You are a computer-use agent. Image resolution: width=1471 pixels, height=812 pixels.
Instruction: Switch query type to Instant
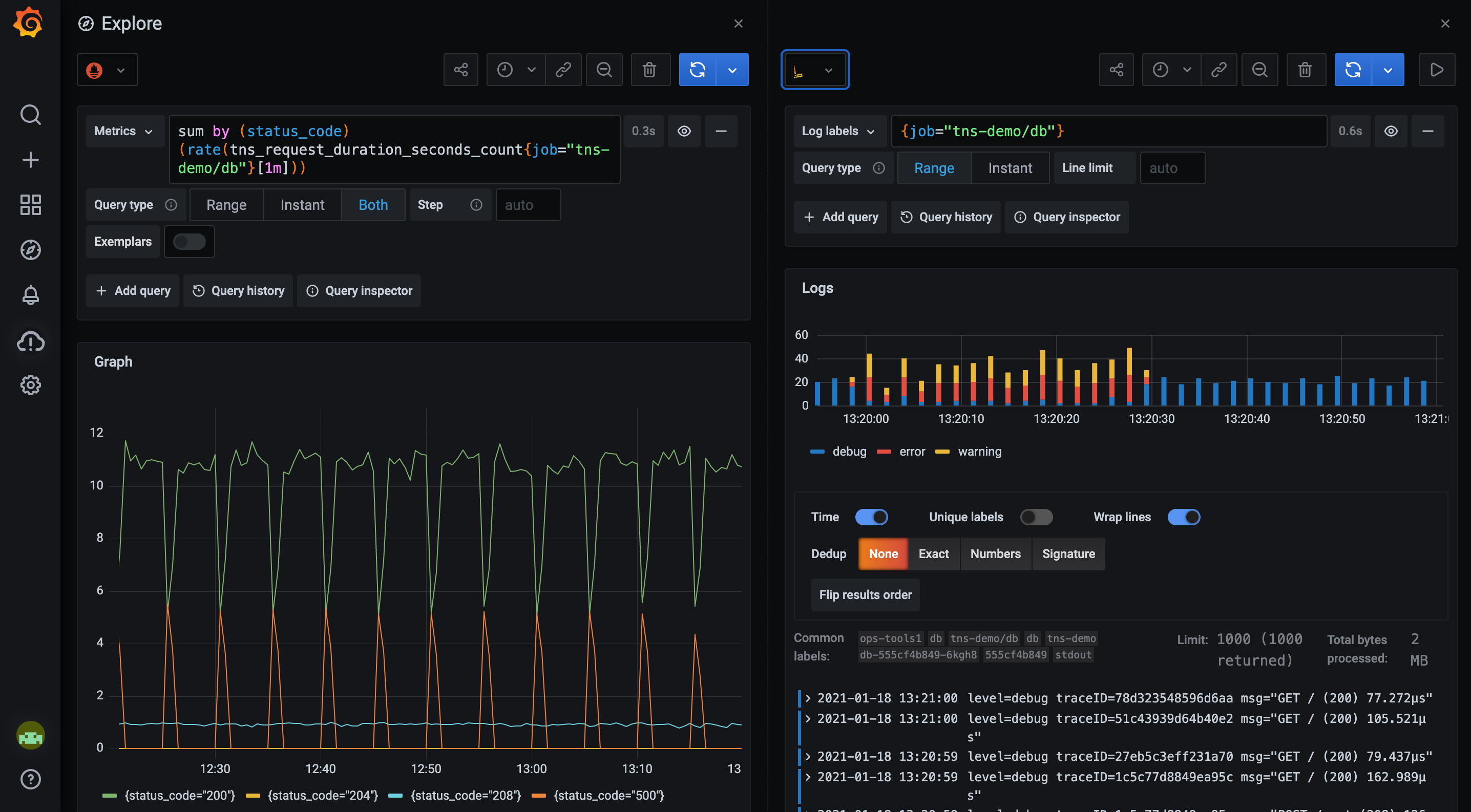tap(302, 205)
